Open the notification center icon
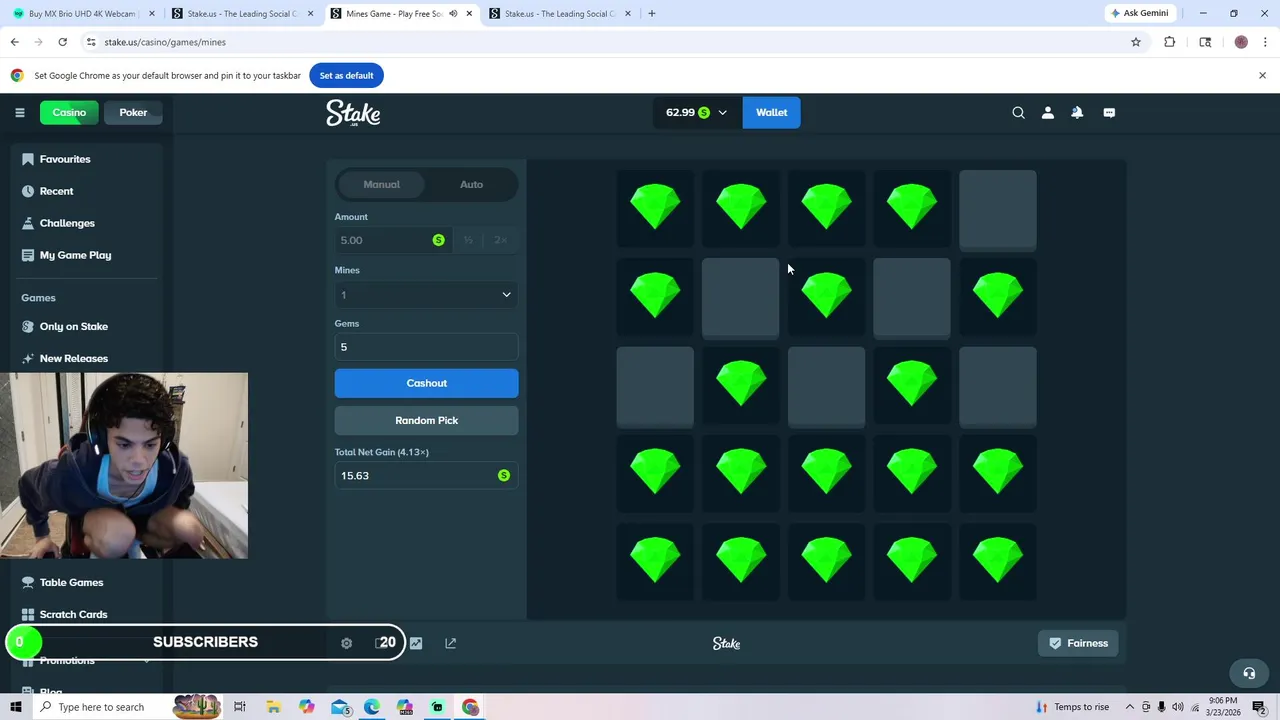 click(x=1259, y=707)
